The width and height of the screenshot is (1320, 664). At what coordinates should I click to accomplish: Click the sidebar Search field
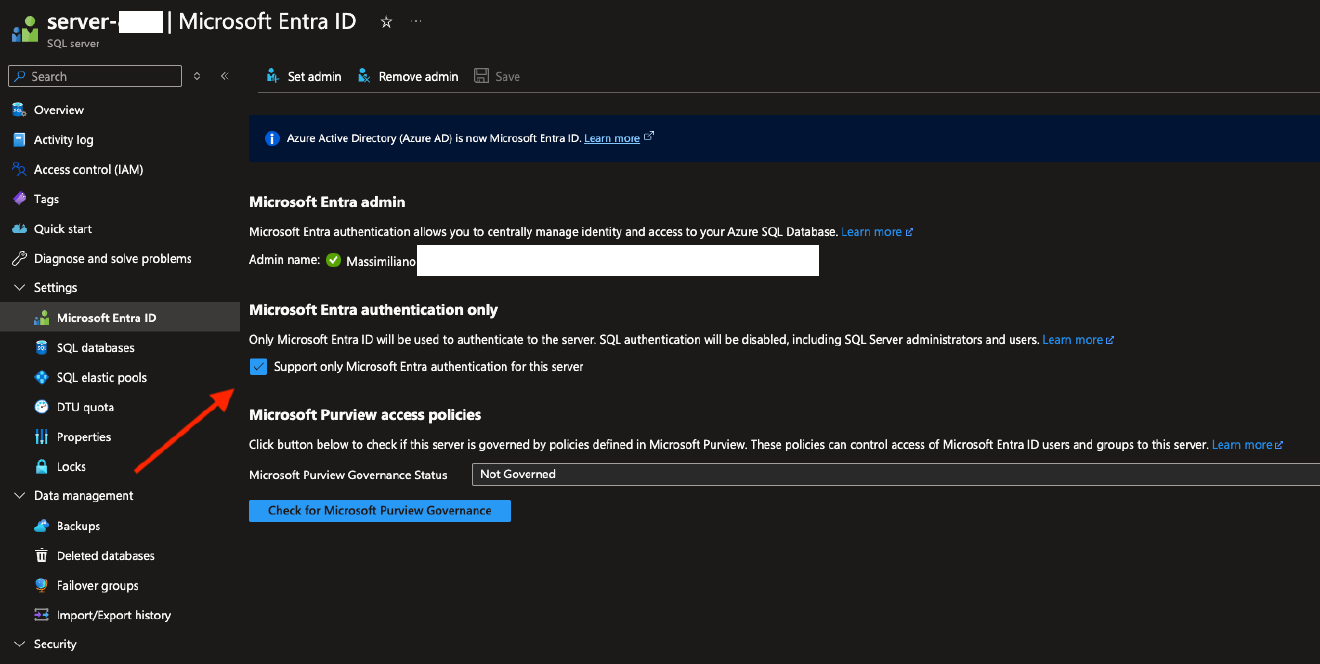(x=94, y=75)
